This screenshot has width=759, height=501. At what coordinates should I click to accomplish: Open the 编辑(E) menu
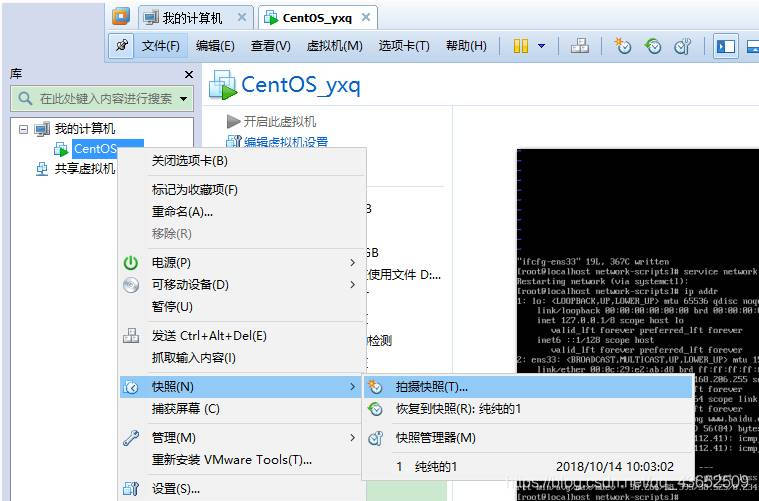click(x=215, y=46)
